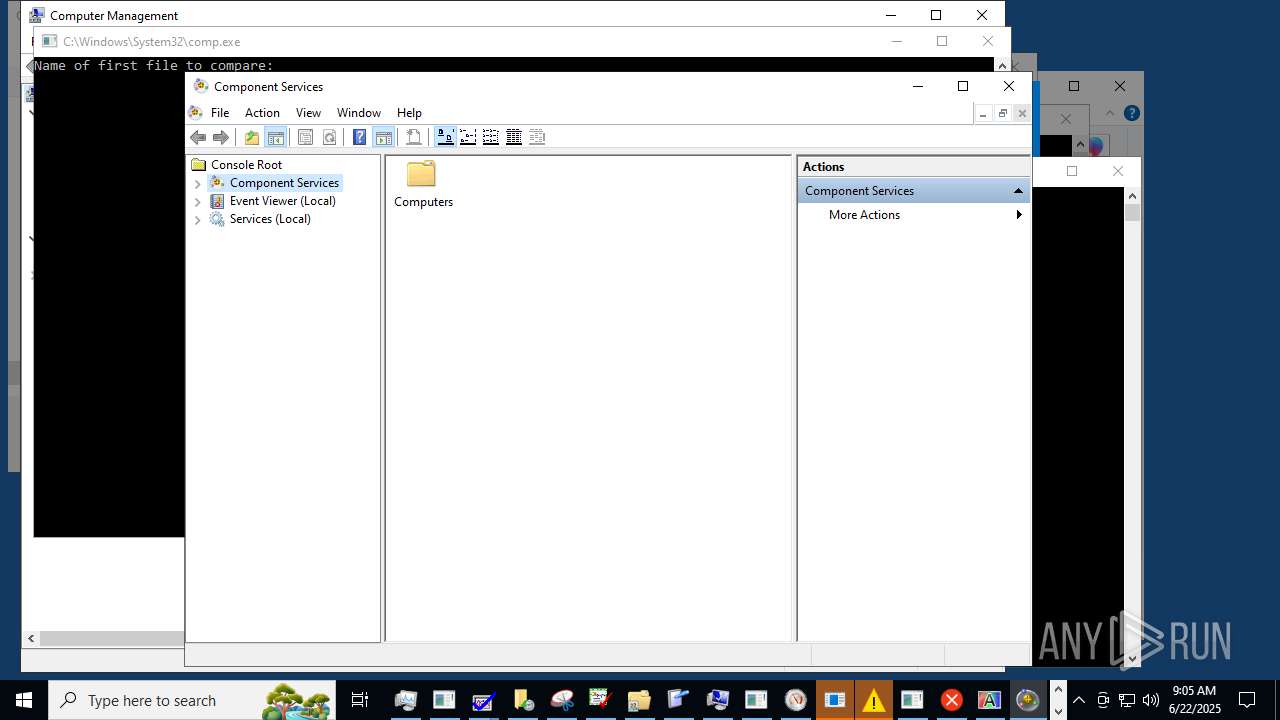Select Component Services tree node

point(284,183)
